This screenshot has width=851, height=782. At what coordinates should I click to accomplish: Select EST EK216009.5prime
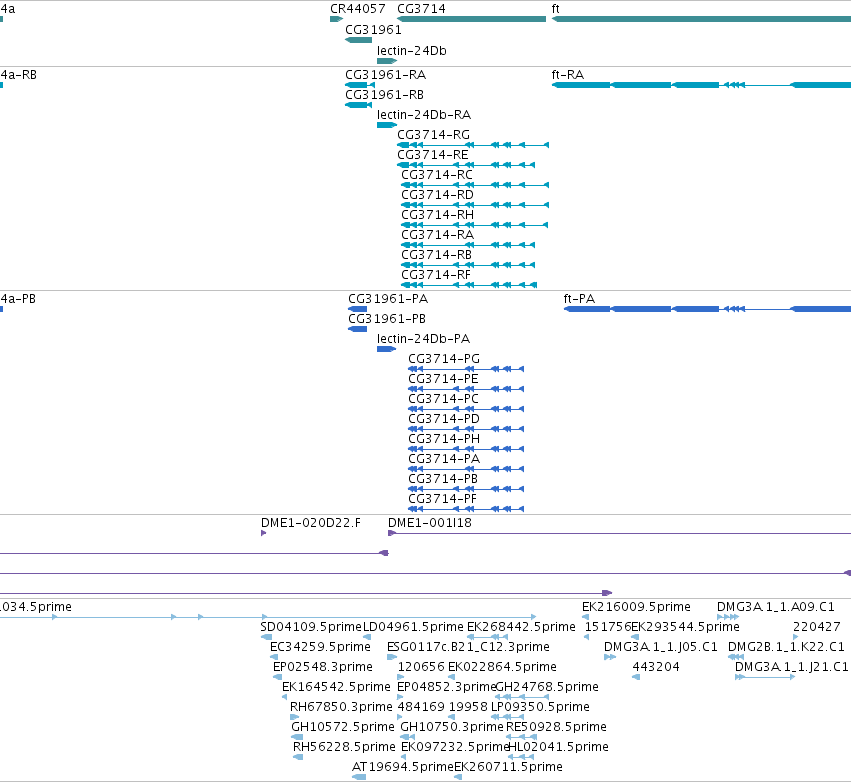pyautogui.click(x=586, y=617)
